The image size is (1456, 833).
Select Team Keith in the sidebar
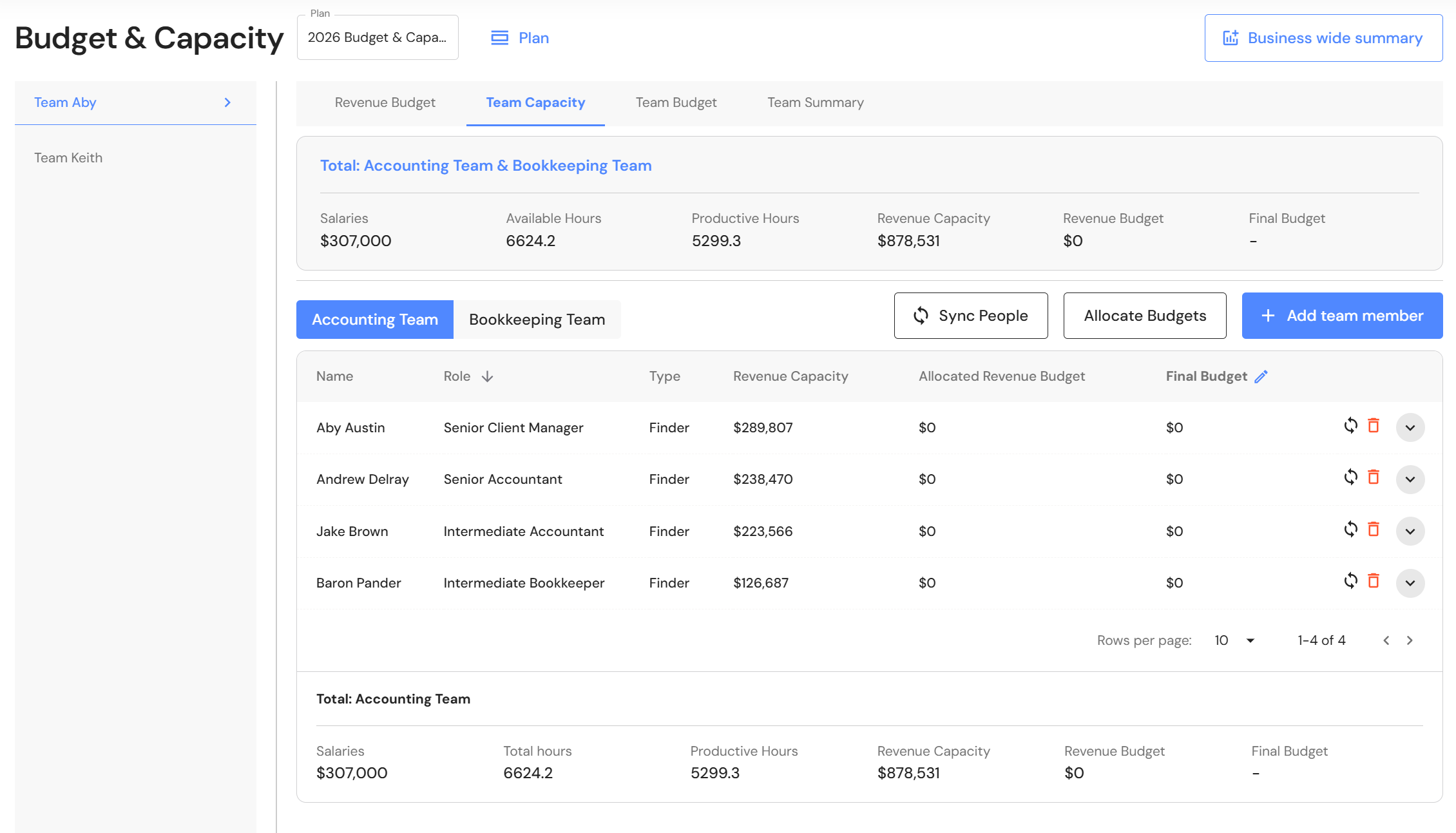[68, 158]
